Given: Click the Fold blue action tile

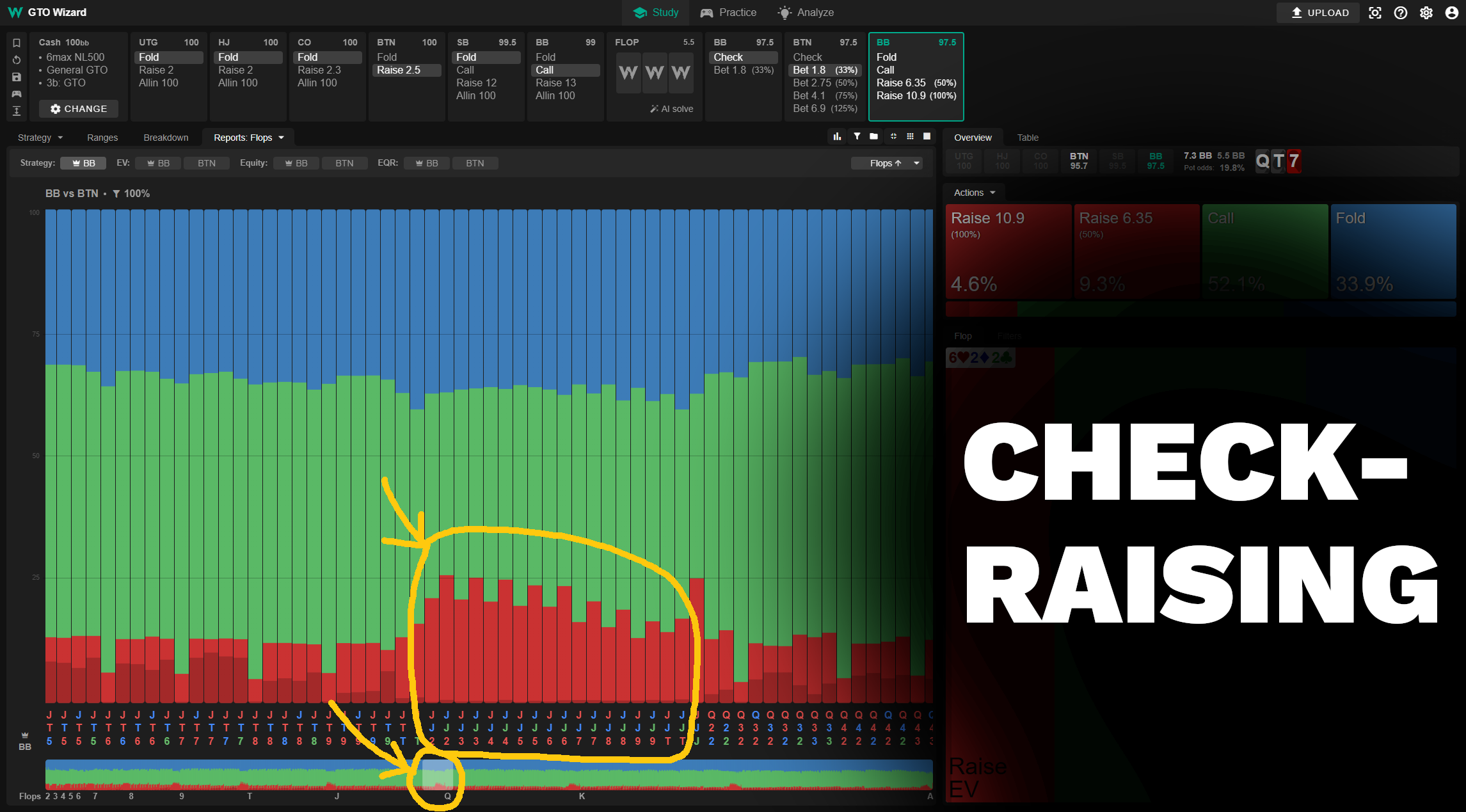Looking at the screenshot, I should click(x=1394, y=251).
